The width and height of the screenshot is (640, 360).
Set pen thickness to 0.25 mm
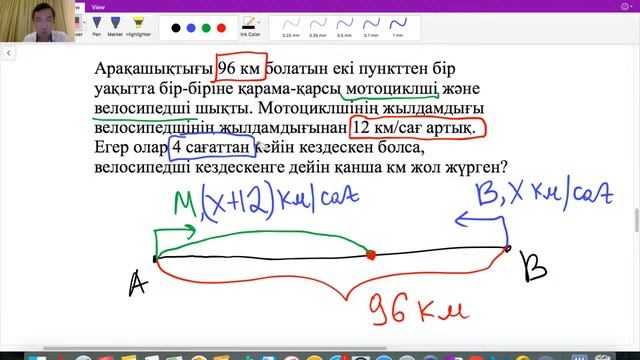pos(291,28)
